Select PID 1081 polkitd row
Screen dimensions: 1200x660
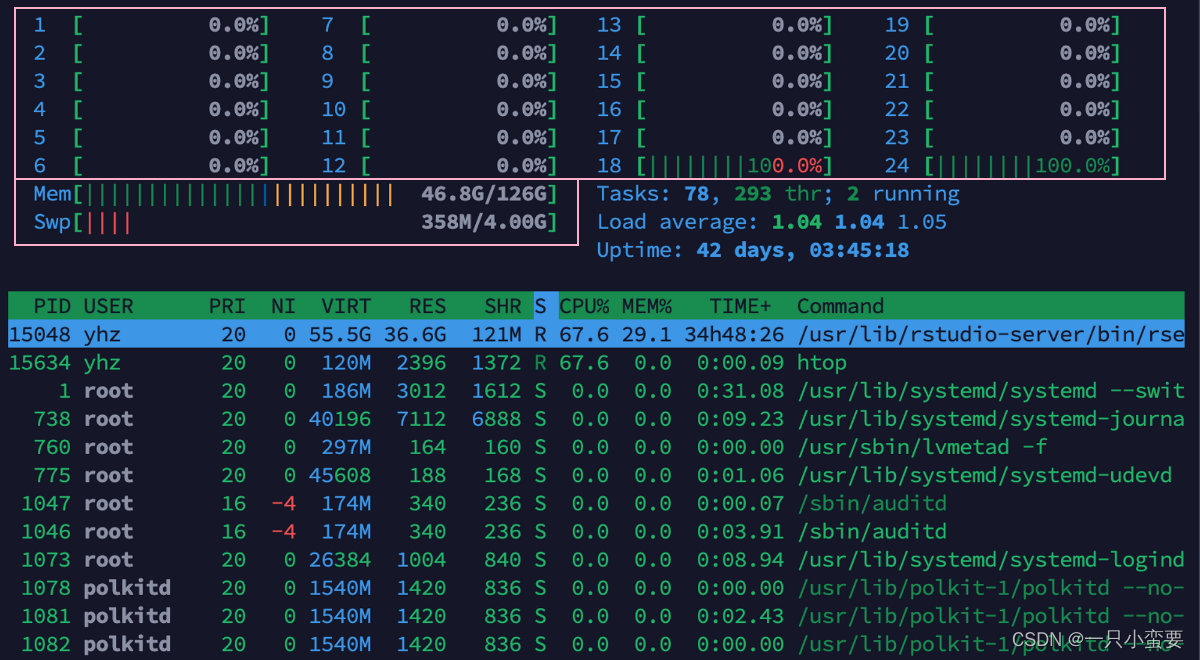(596, 615)
